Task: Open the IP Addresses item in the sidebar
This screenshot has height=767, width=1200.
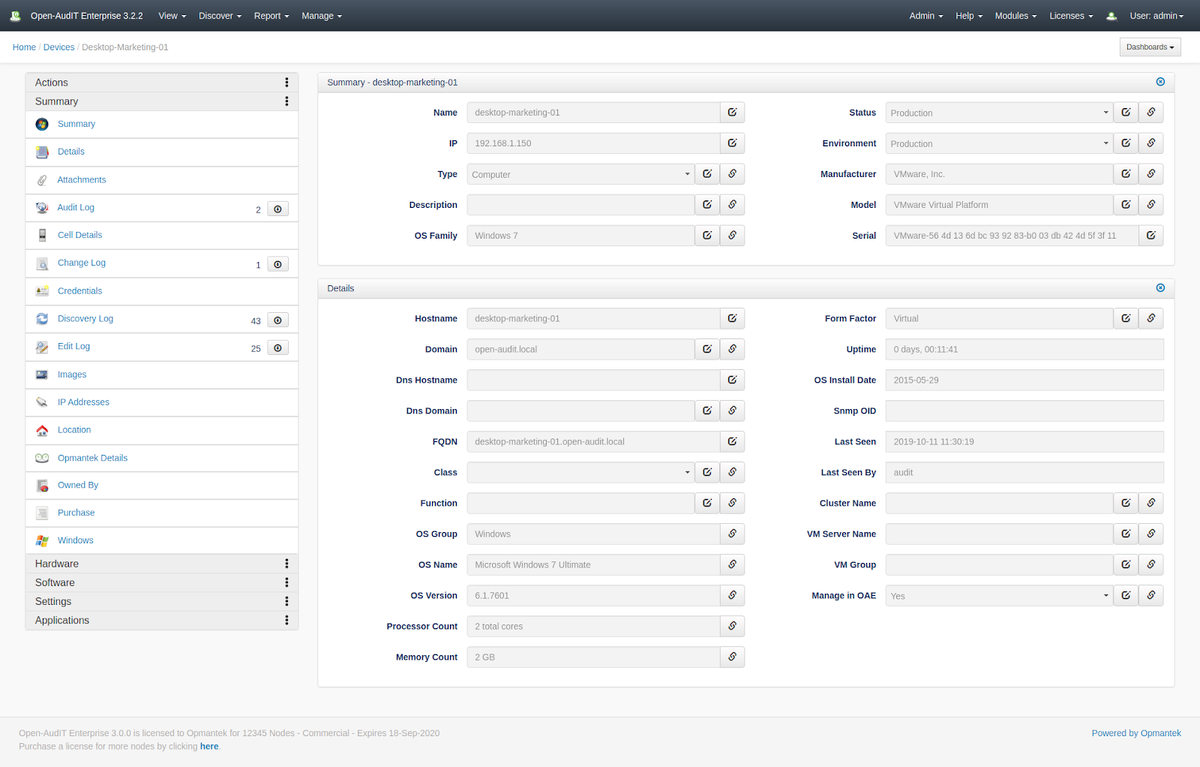Action: [x=83, y=402]
